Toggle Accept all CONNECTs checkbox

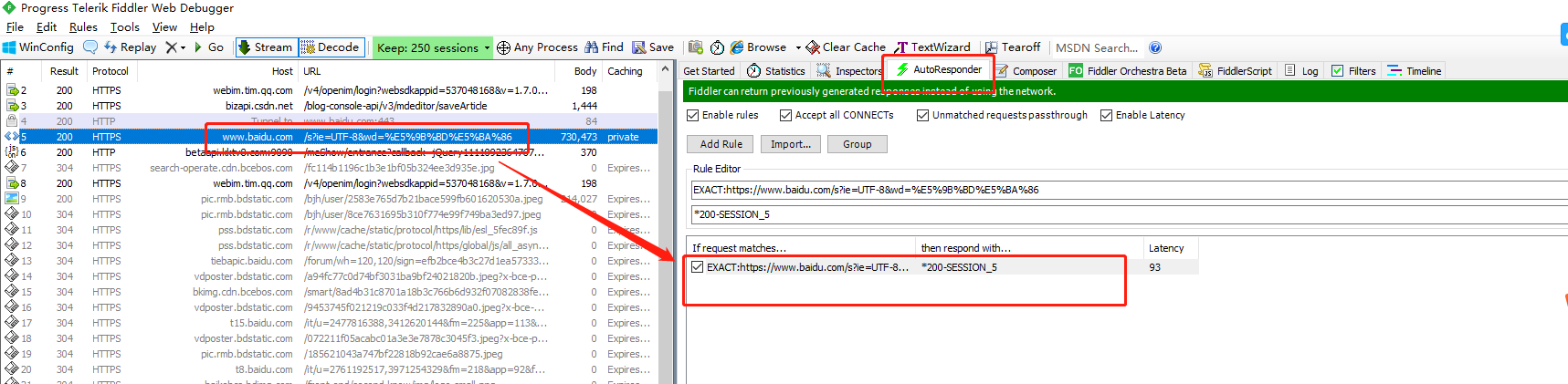point(785,115)
